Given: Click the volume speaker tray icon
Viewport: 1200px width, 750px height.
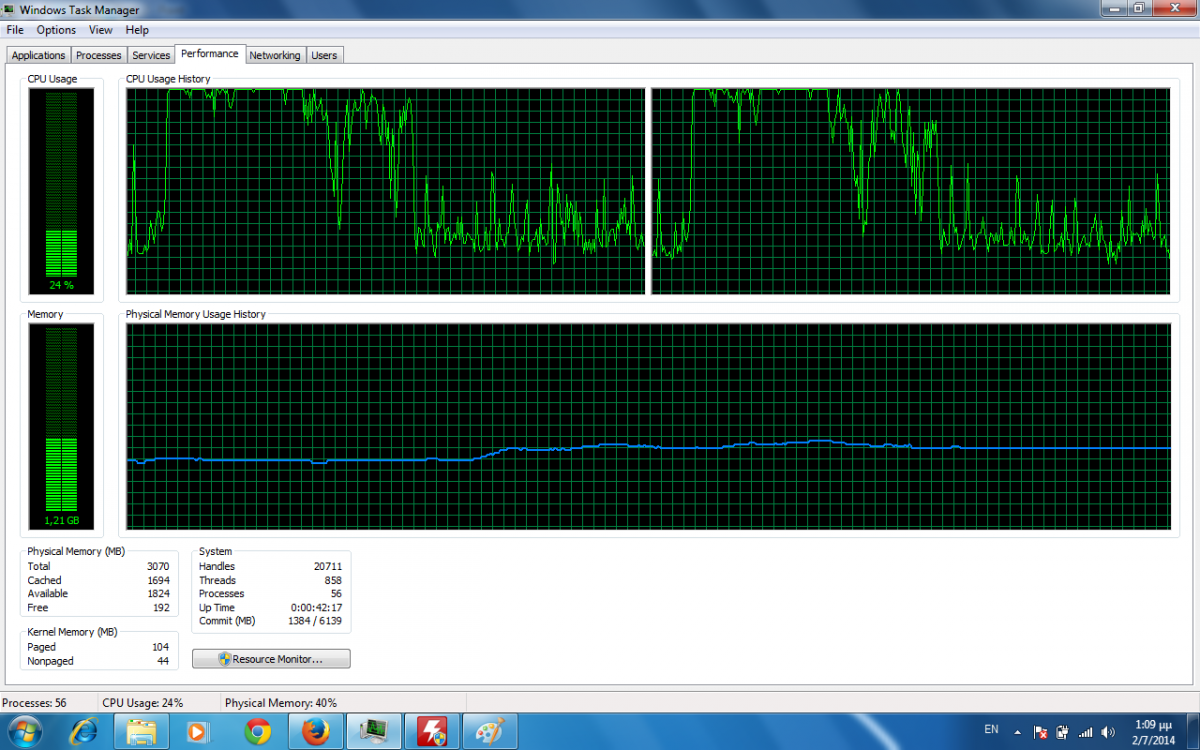Looking at the screenshot, I should tap(1108, 732).
